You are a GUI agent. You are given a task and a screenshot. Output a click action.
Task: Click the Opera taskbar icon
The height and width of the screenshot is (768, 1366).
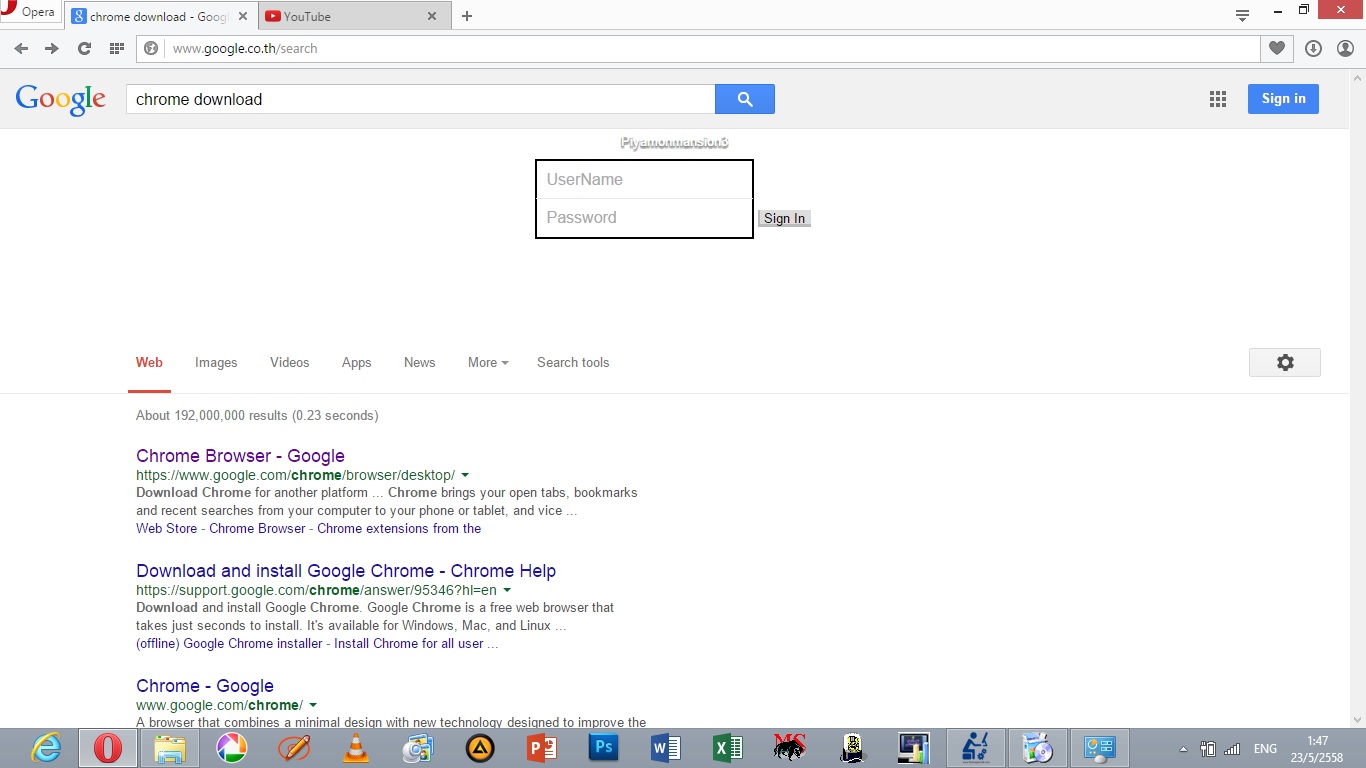pos(108,748)
